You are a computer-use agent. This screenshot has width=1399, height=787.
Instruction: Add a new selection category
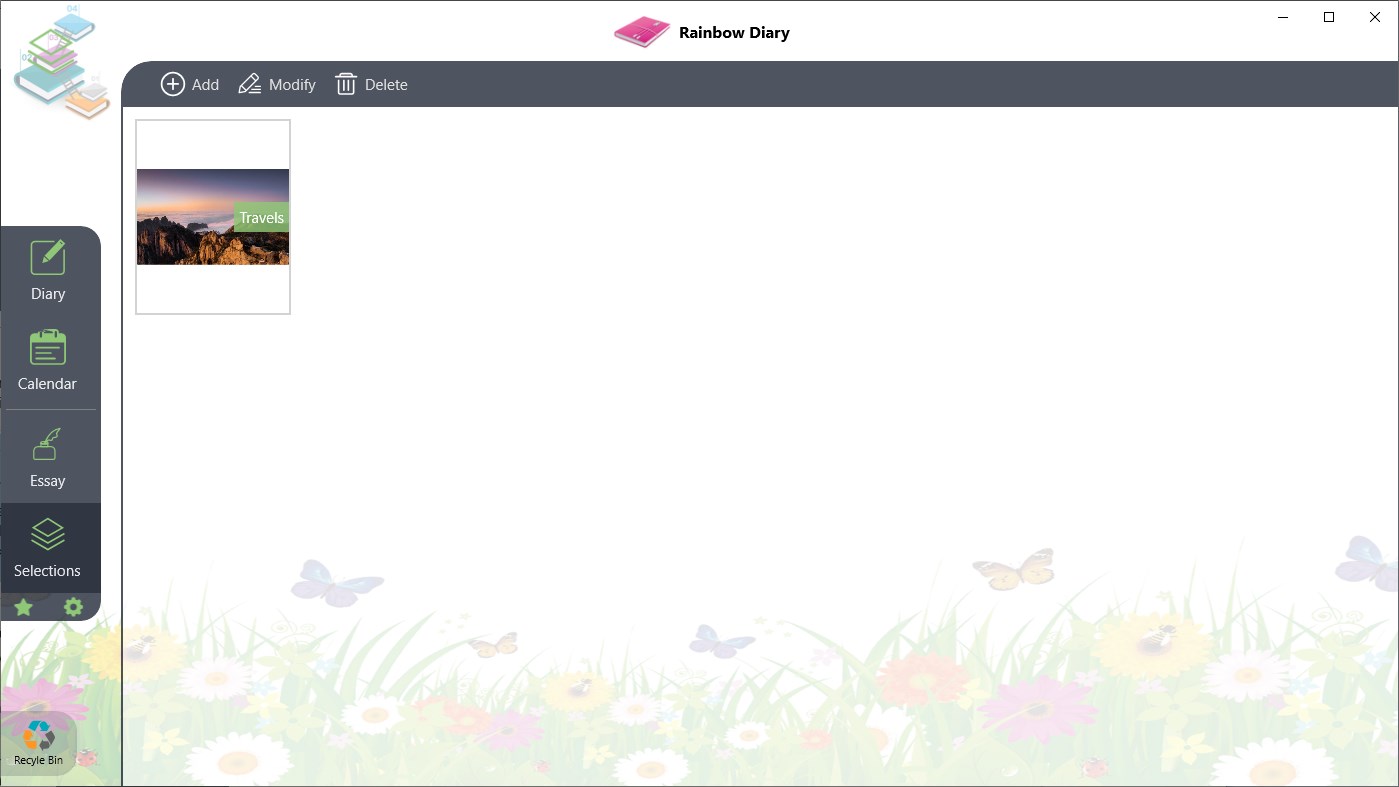189,84
